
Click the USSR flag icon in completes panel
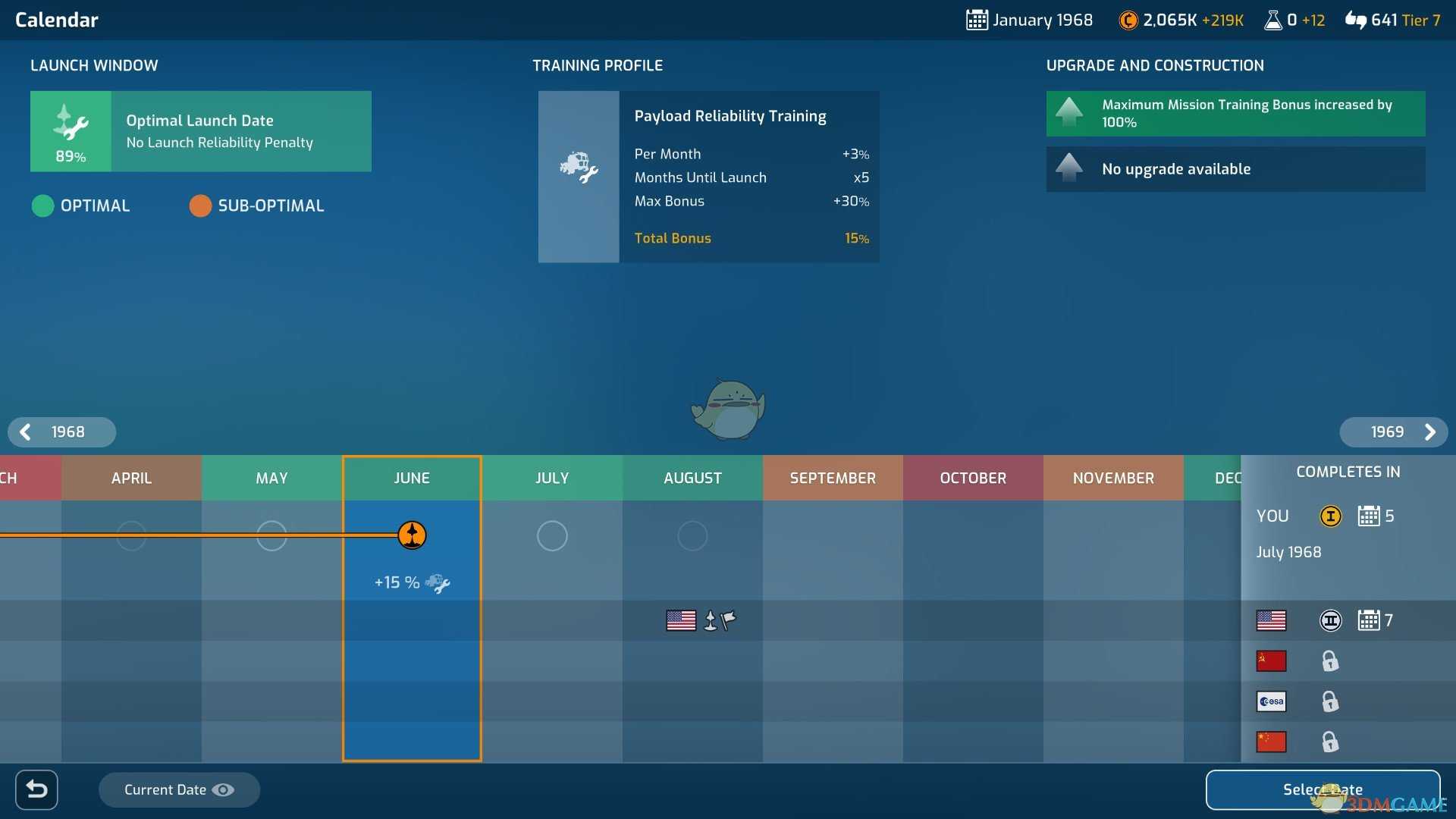point(1272,660)
